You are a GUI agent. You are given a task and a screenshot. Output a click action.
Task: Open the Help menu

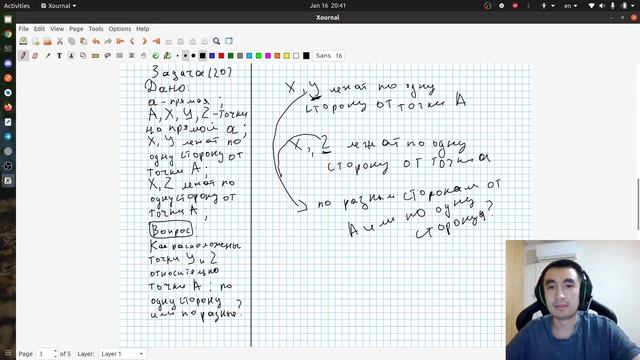[142, 29]
